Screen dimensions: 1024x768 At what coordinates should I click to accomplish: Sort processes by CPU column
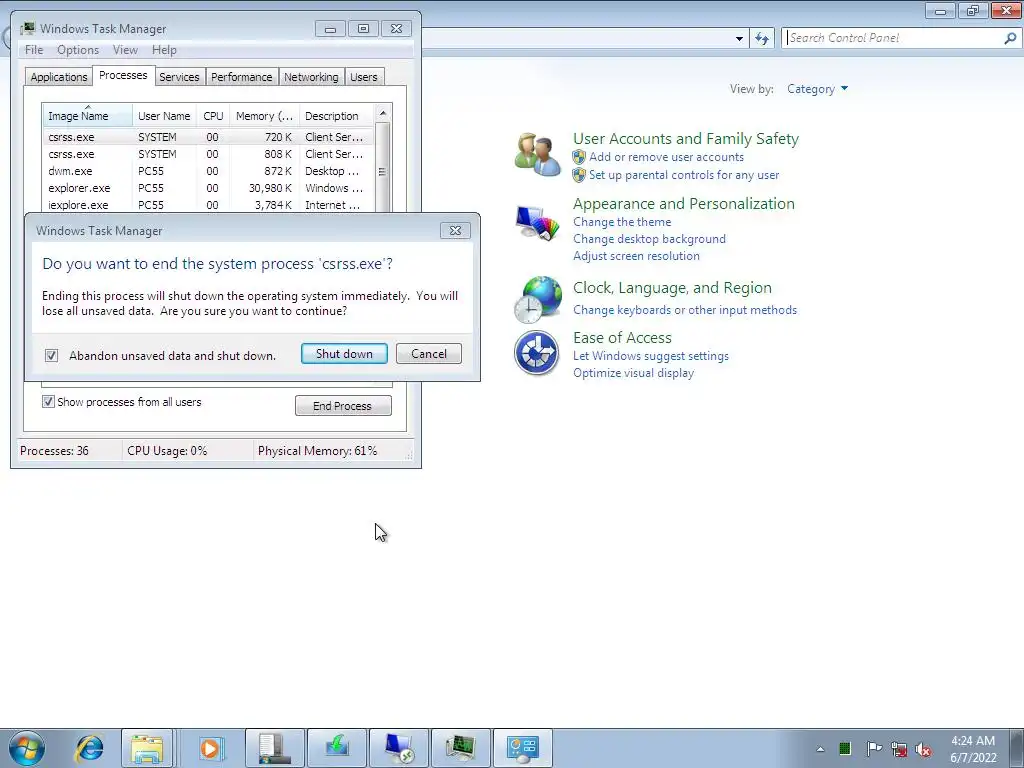213,116
